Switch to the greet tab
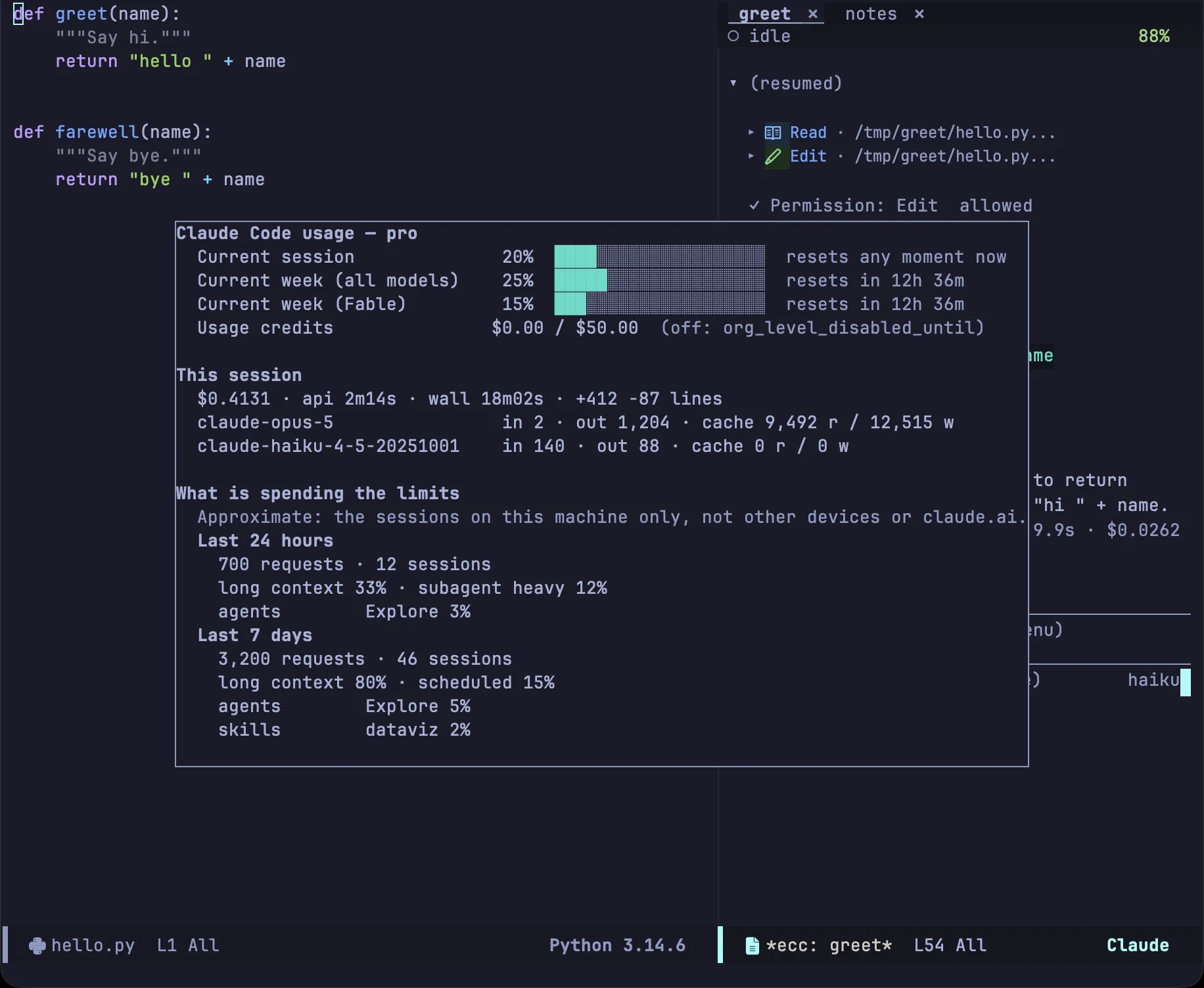Image resolution: width=1204 pixels, height=988 pixels. tap(764, 14)
